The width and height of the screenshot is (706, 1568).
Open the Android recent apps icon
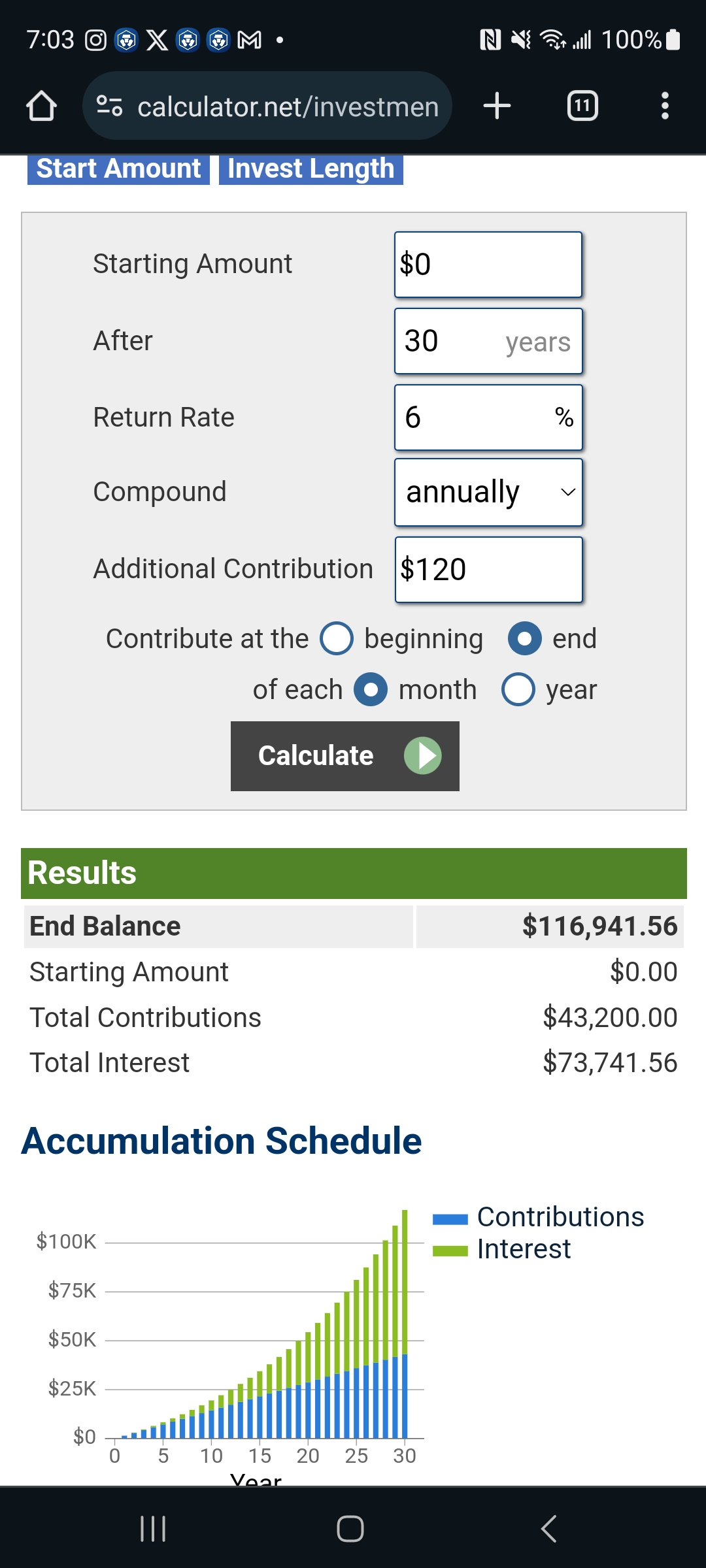point(153,1529)
